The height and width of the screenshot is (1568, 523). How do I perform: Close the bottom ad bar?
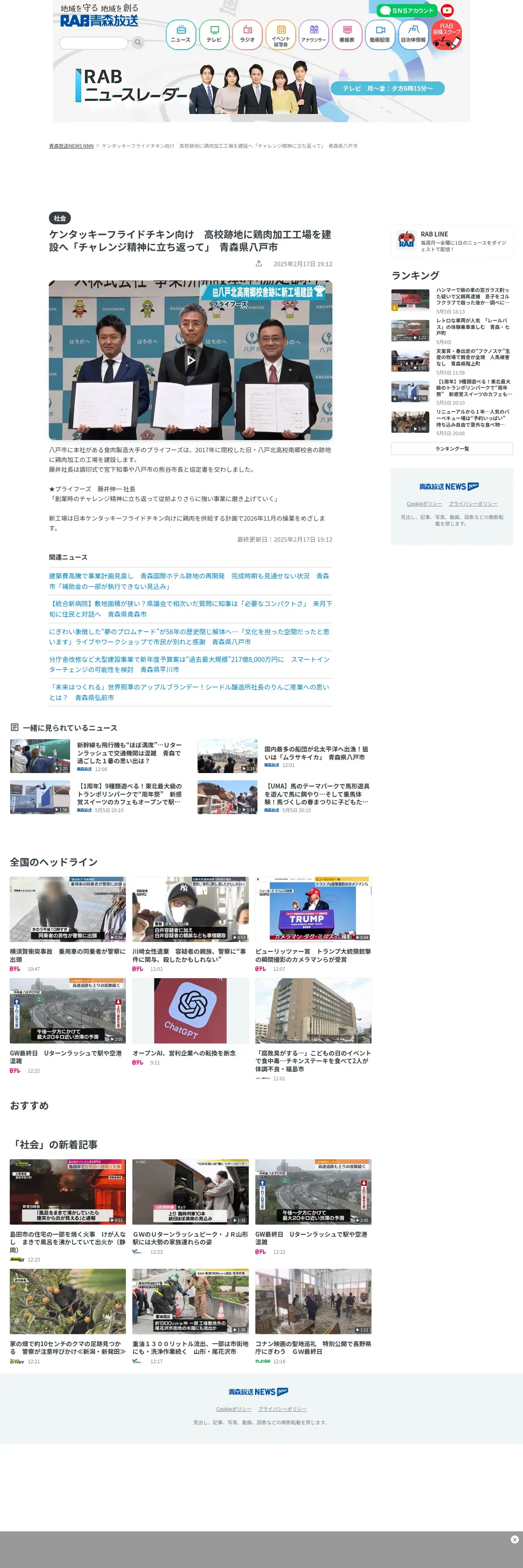(514, 1540)
